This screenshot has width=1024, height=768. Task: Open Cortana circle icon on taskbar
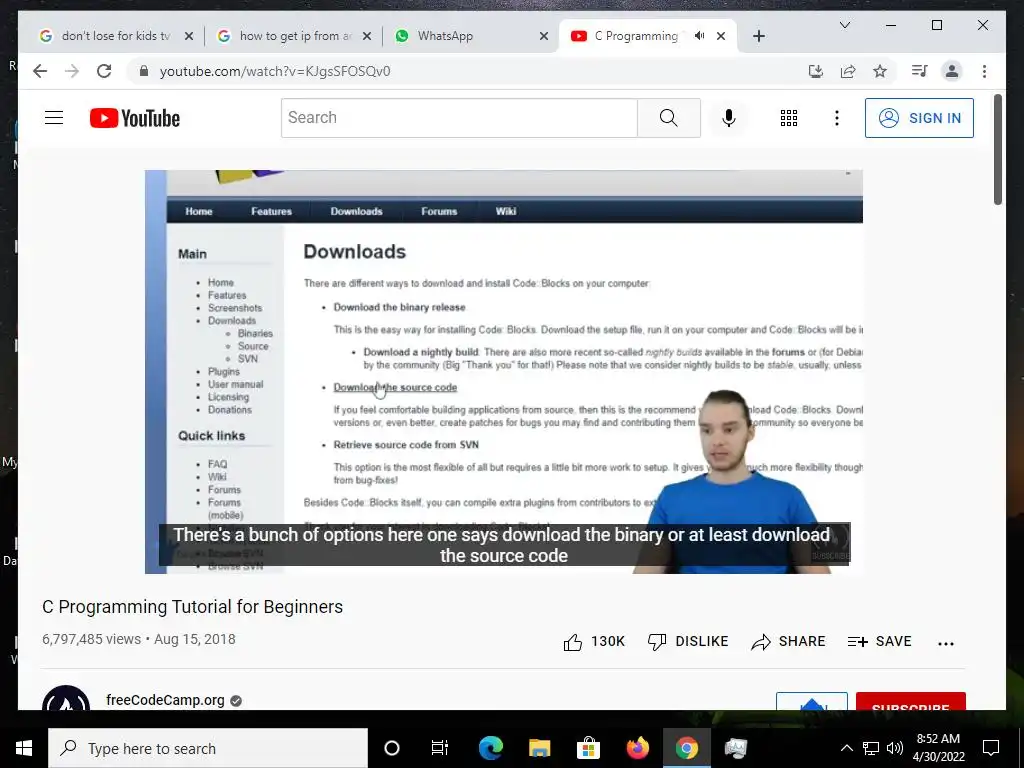pos(392,748)
